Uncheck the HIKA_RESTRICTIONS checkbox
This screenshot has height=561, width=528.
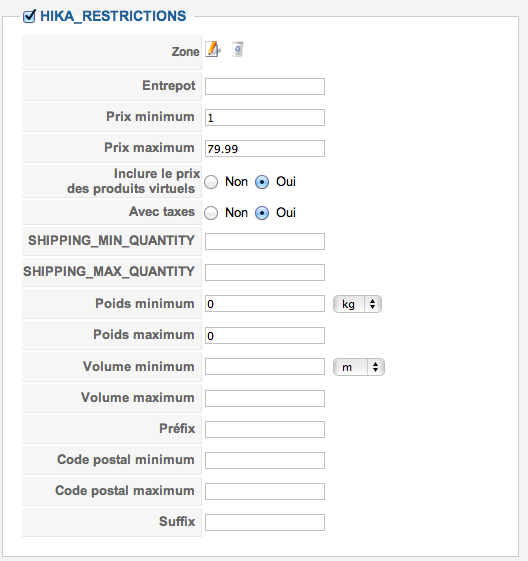29,16
